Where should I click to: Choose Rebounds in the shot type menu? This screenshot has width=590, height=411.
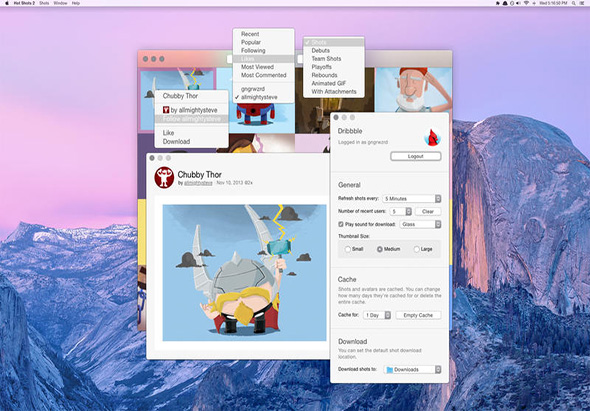[334, 75]
